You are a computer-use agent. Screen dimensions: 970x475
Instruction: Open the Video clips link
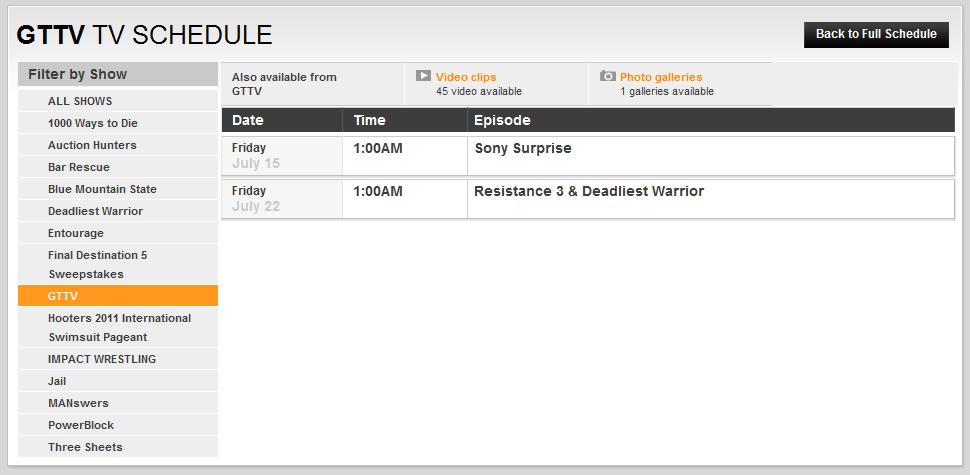[465, 77]
